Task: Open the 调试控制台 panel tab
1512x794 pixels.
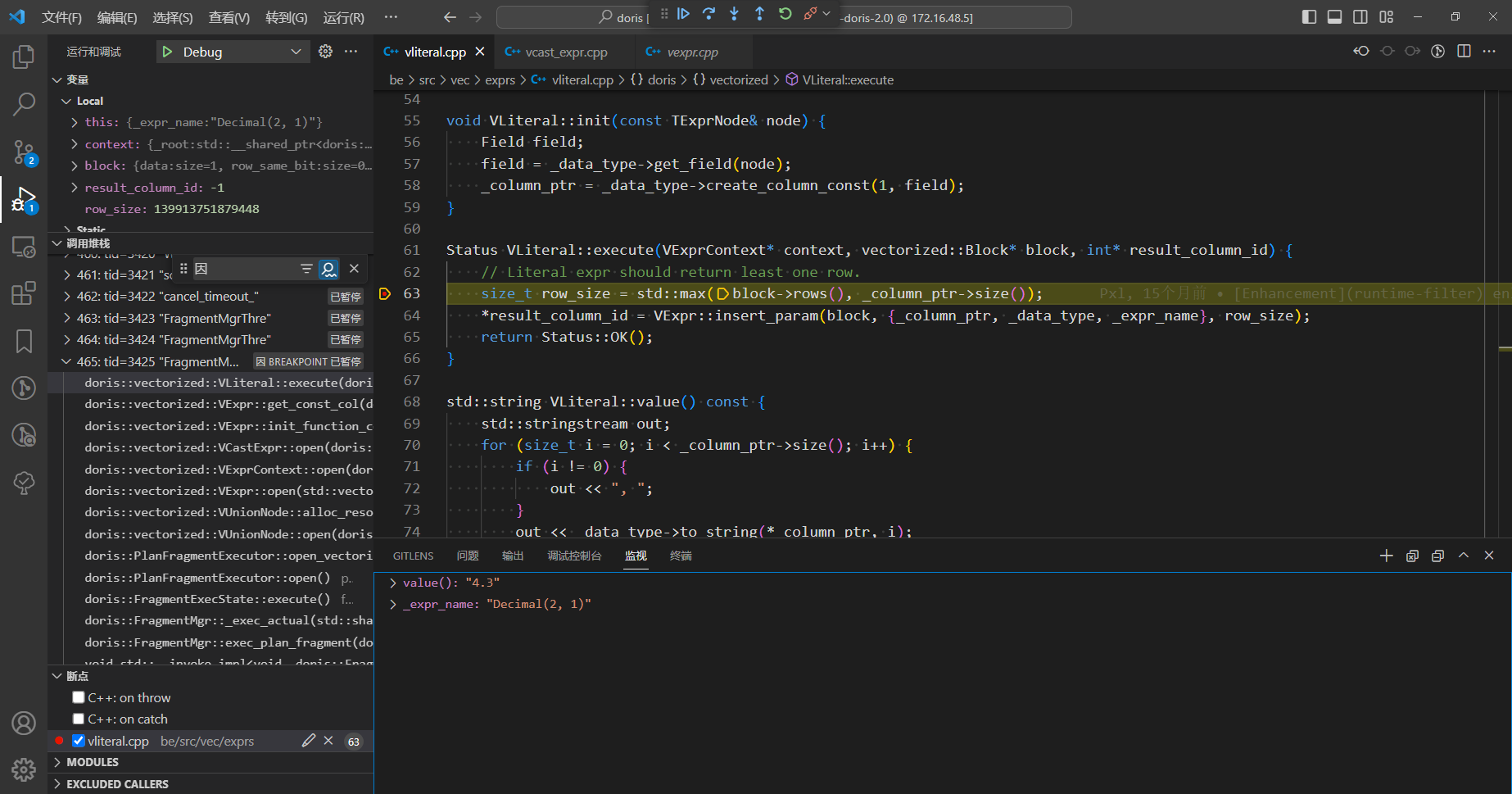Action: 574,556
